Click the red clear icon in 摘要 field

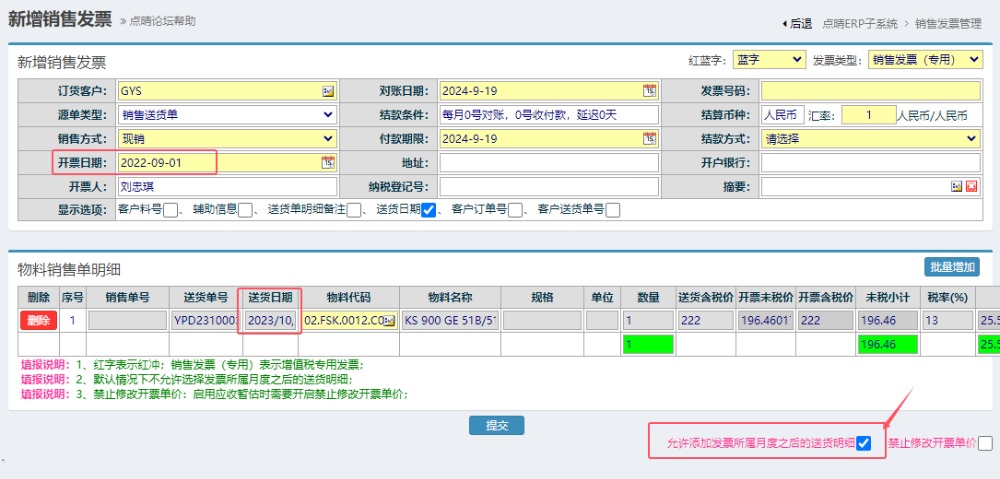[971, 187]
